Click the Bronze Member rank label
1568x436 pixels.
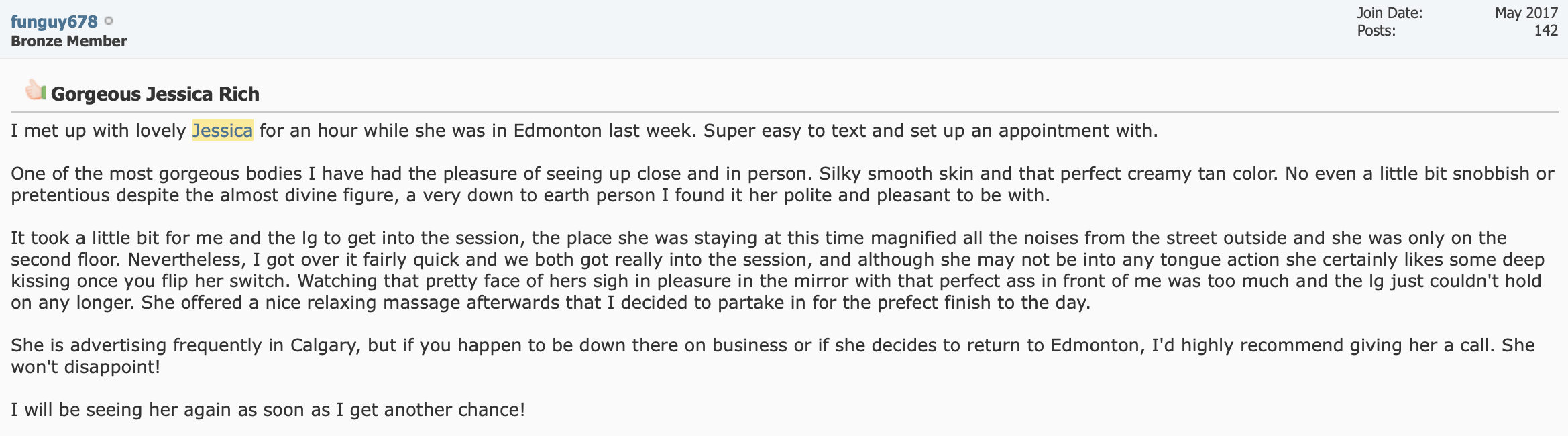point(68,41)
